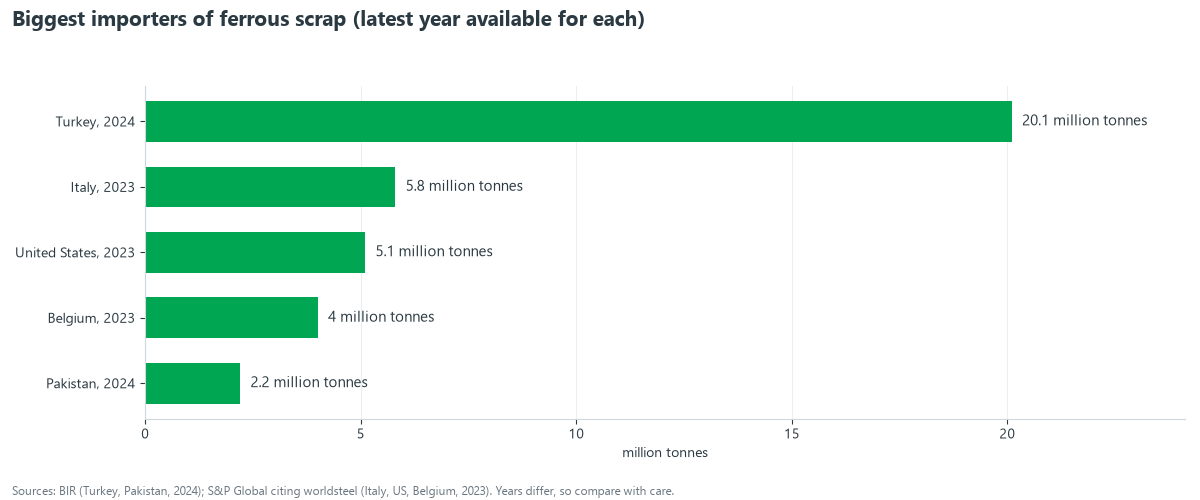Select the '4 million tonnes' value label

pyautogui.click(x=381, y=317)
